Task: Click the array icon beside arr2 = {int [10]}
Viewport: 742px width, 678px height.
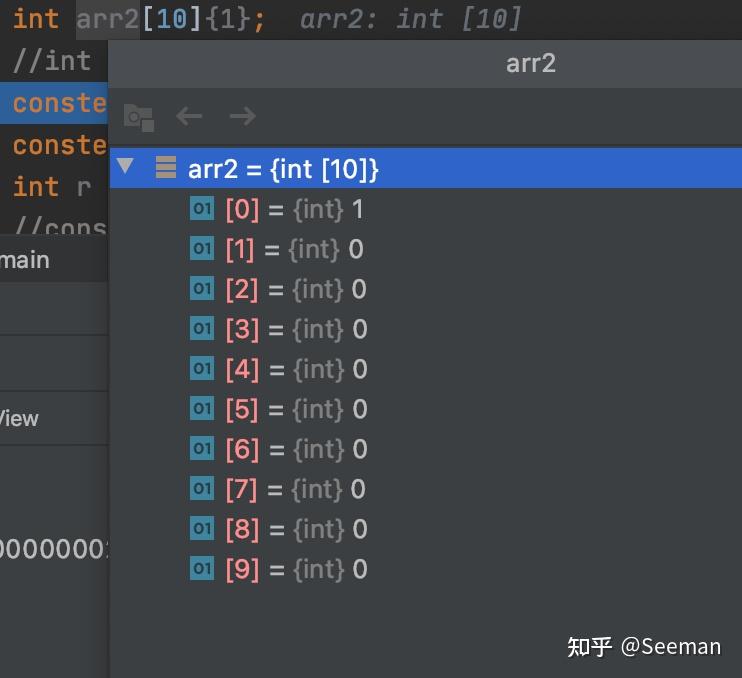Action: [166, 167]
